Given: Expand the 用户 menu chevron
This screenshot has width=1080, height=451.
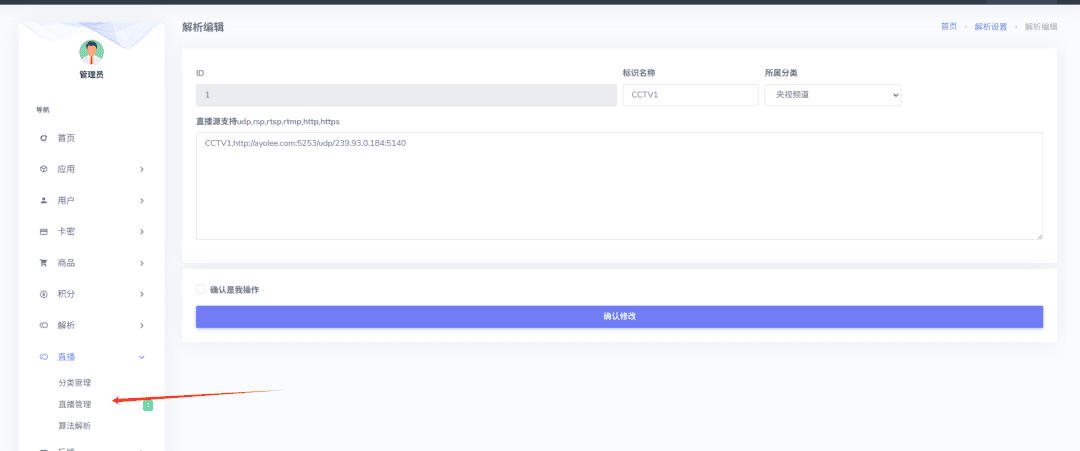Looking at the screenshot, I should 142,200.
